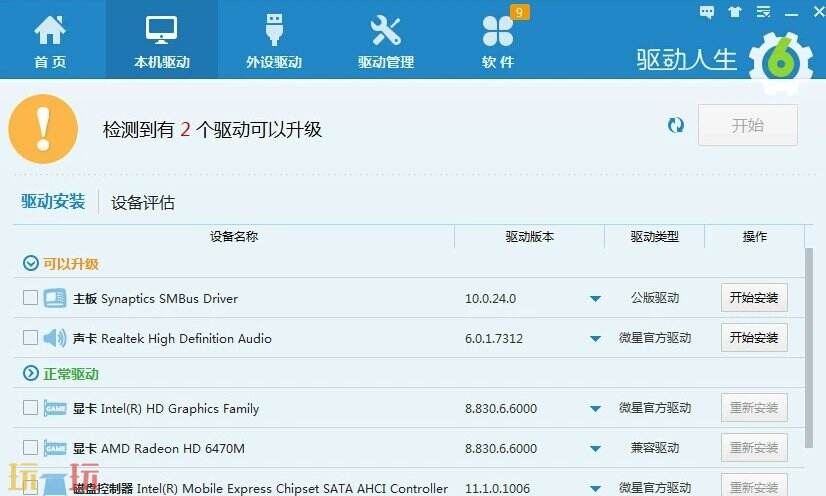Click the 操作 column header

[x=754, y=237]
